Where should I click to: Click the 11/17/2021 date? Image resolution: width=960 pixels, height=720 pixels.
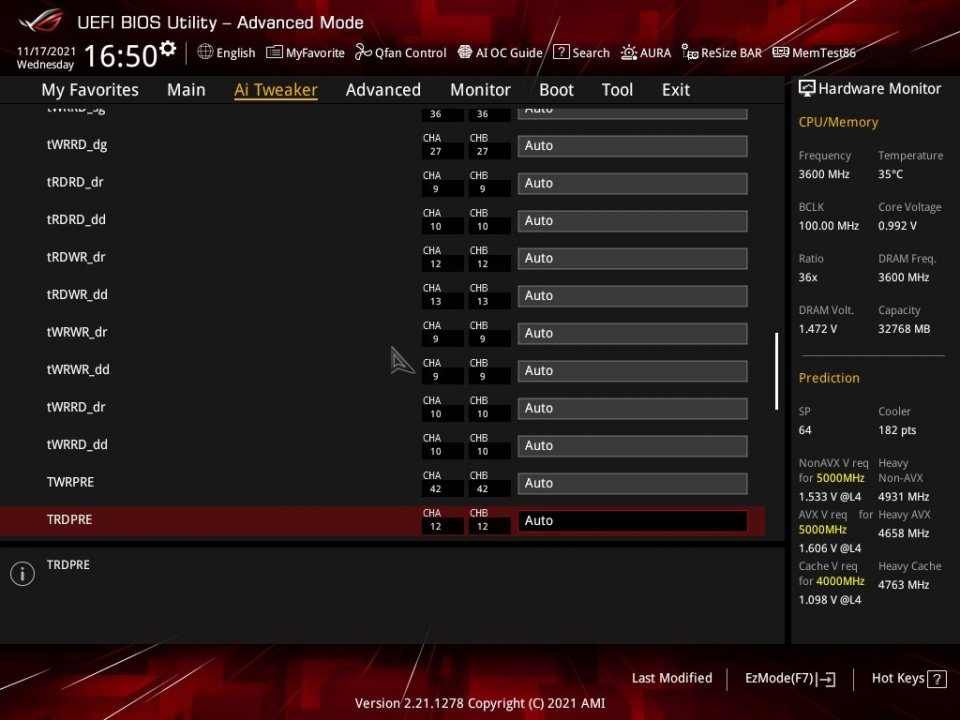click(46, 51)
